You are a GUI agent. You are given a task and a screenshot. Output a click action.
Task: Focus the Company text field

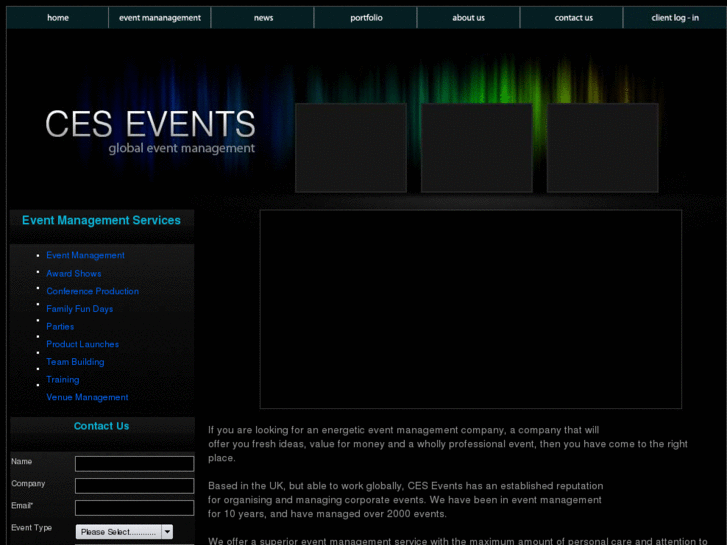tap(134, 486)
